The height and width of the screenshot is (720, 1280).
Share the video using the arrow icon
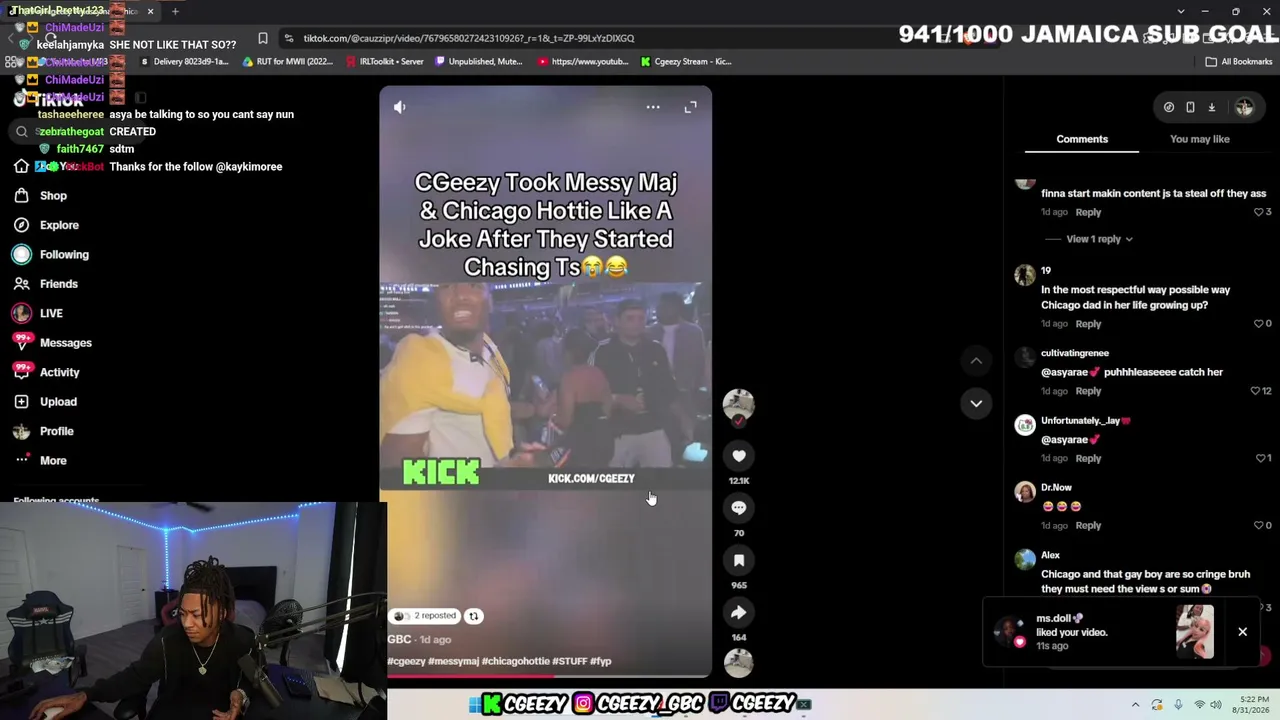(739, 613)
